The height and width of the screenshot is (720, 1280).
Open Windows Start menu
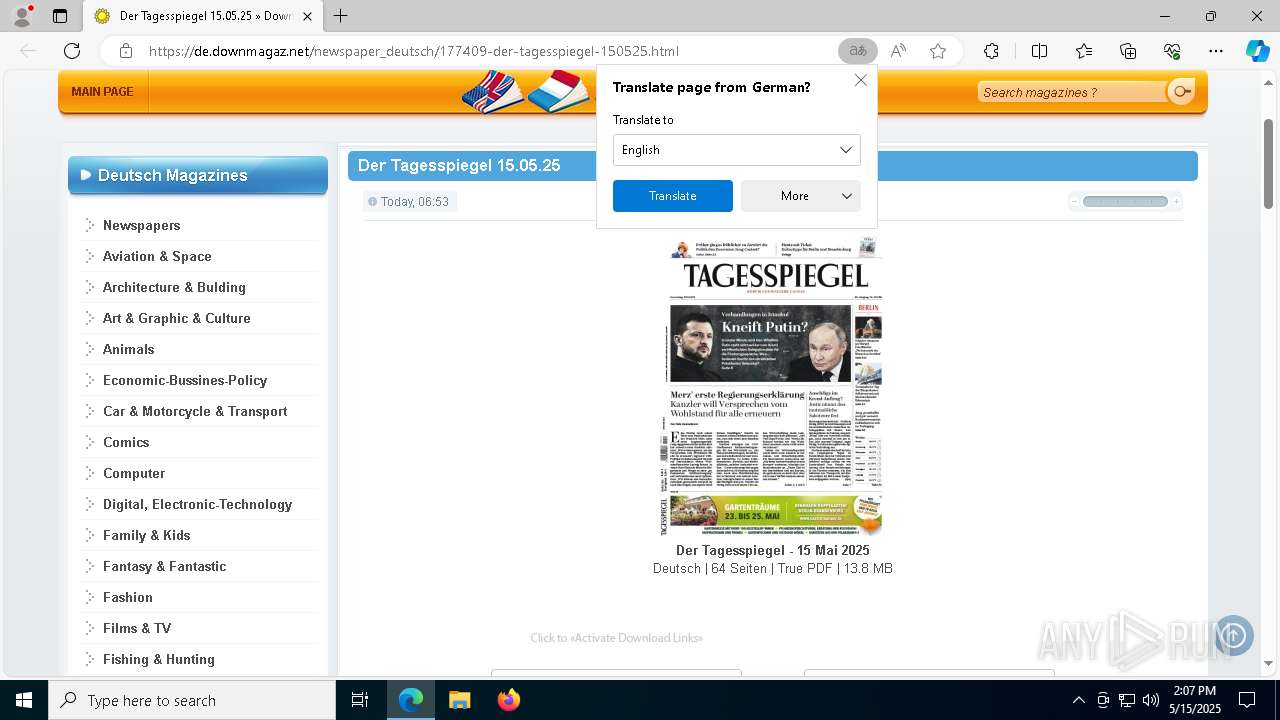pos(24,700)
